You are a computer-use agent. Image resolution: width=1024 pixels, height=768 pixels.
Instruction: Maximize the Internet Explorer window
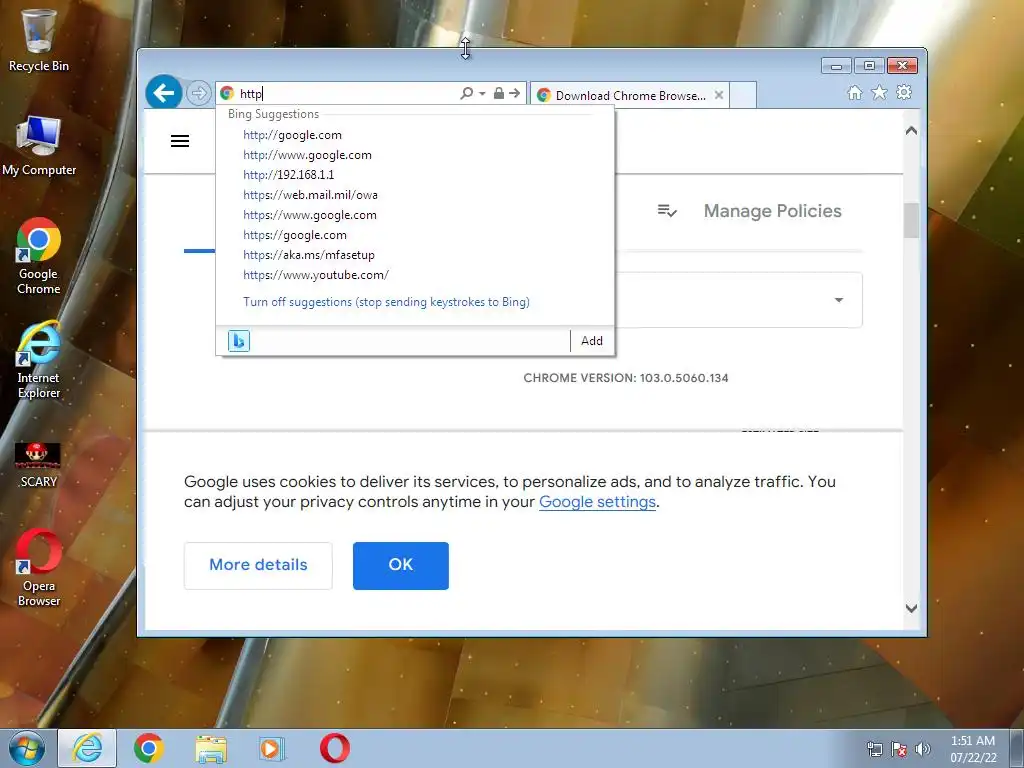869,66
